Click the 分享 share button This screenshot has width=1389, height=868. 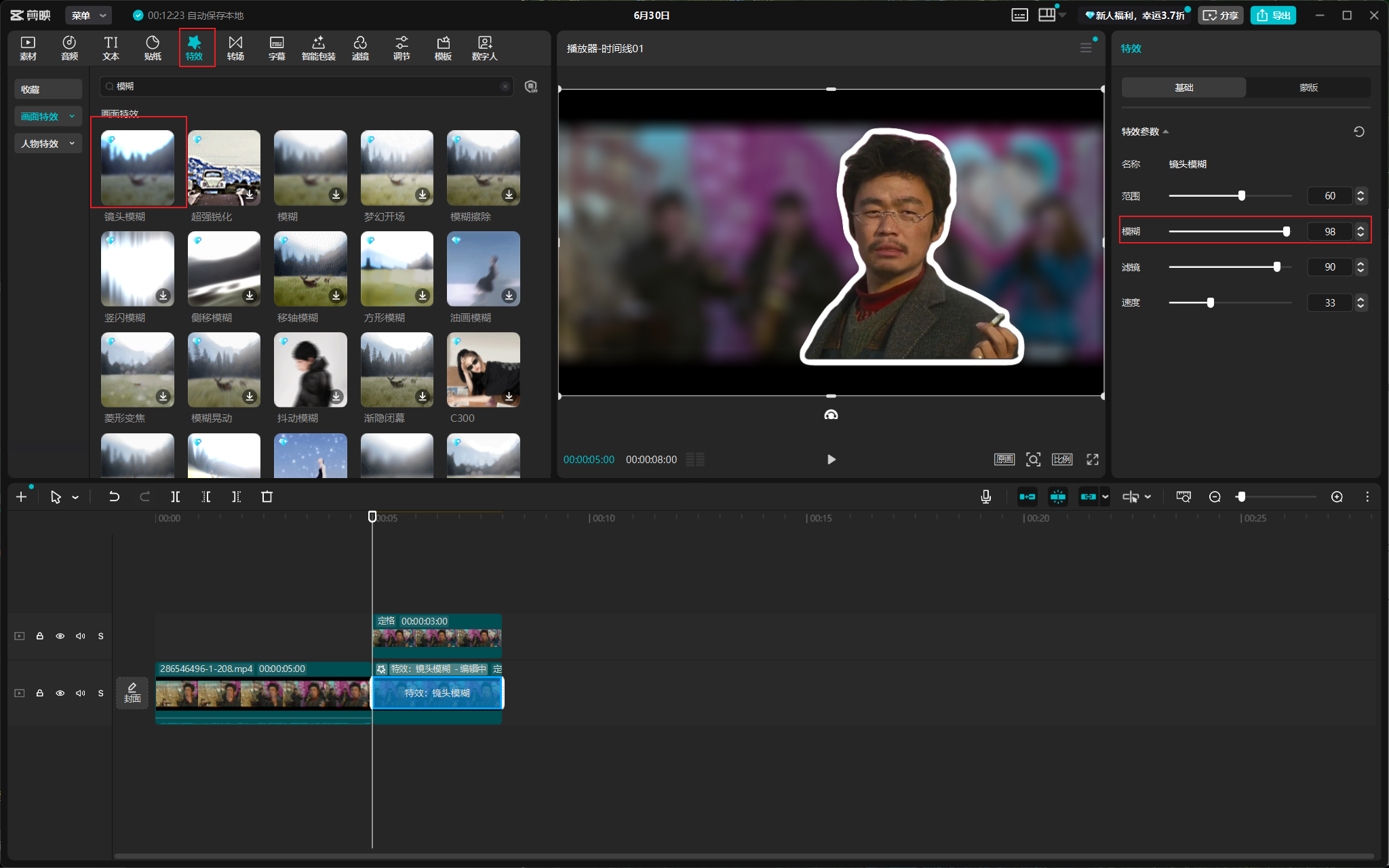(x=1220, y=15)
